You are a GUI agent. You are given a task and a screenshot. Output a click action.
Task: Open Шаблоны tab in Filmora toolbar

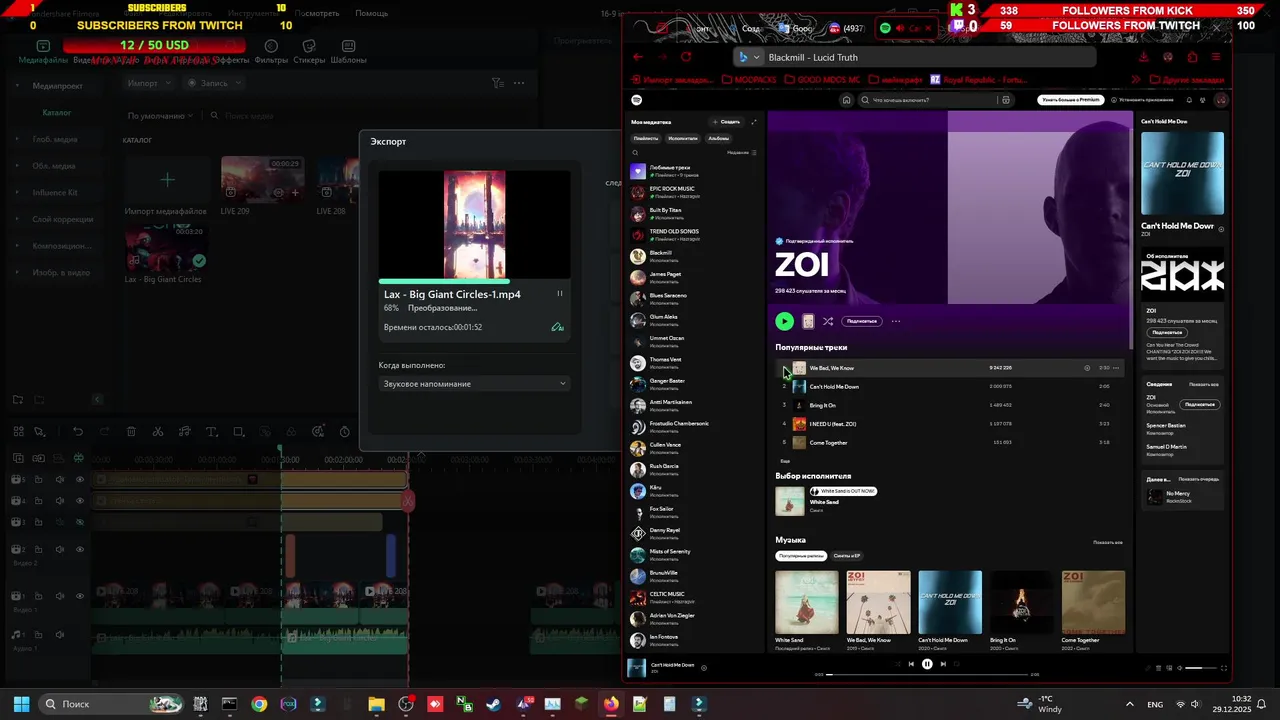(348, 53)
